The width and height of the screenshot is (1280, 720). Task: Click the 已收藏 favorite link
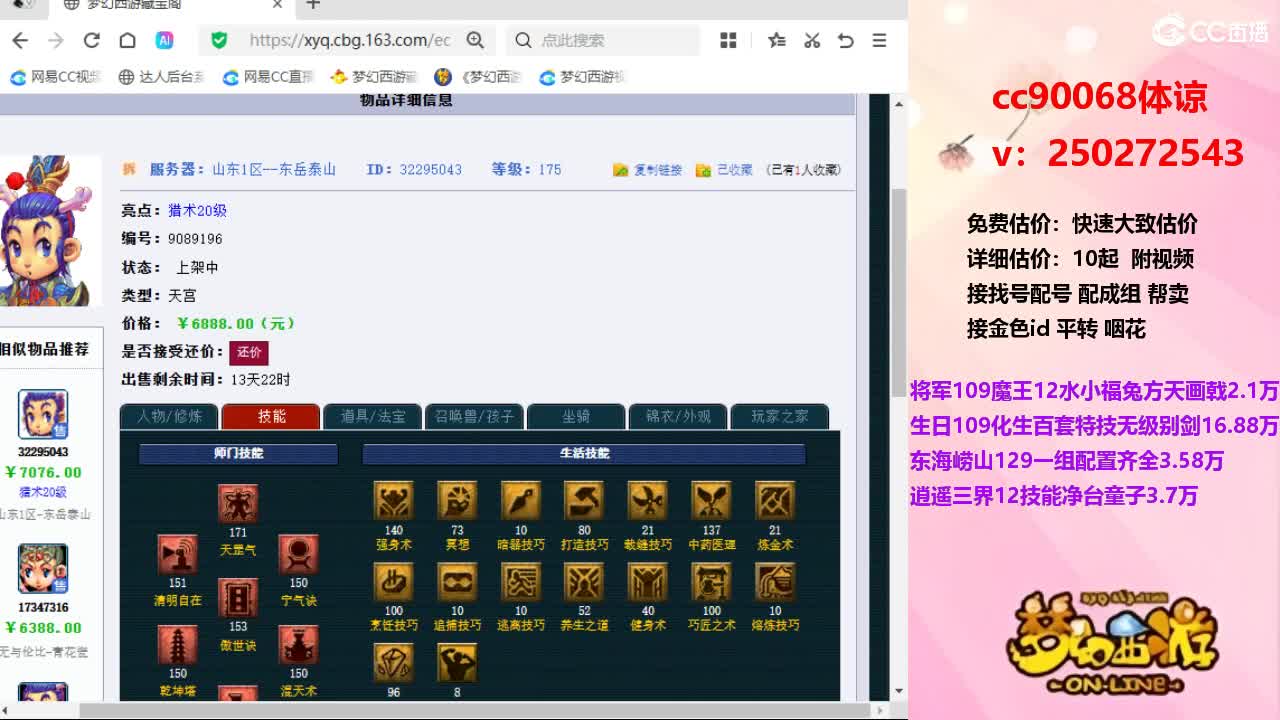click(x=726, y=170)
